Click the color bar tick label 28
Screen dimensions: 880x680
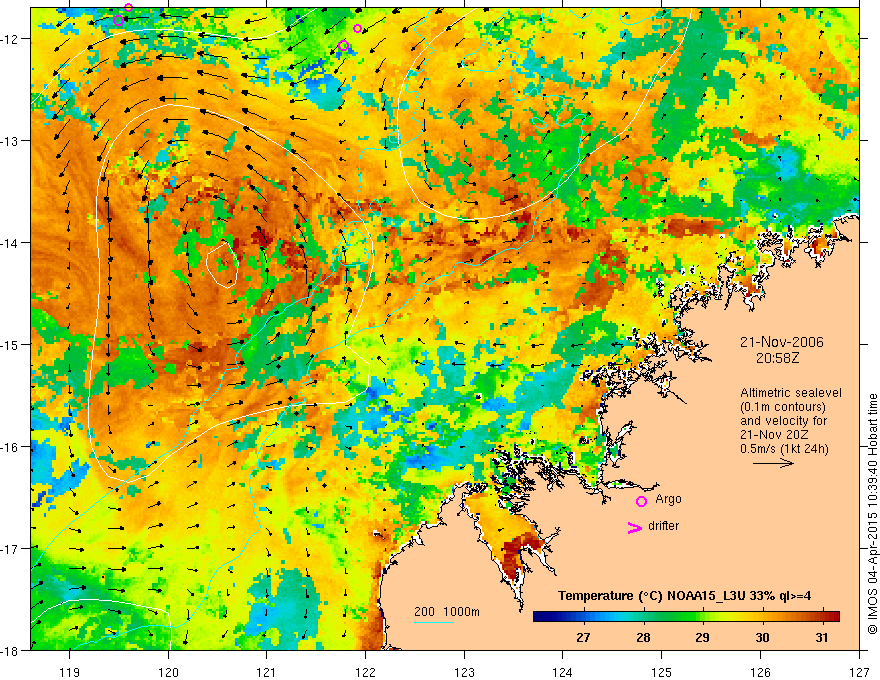[643, 637]
